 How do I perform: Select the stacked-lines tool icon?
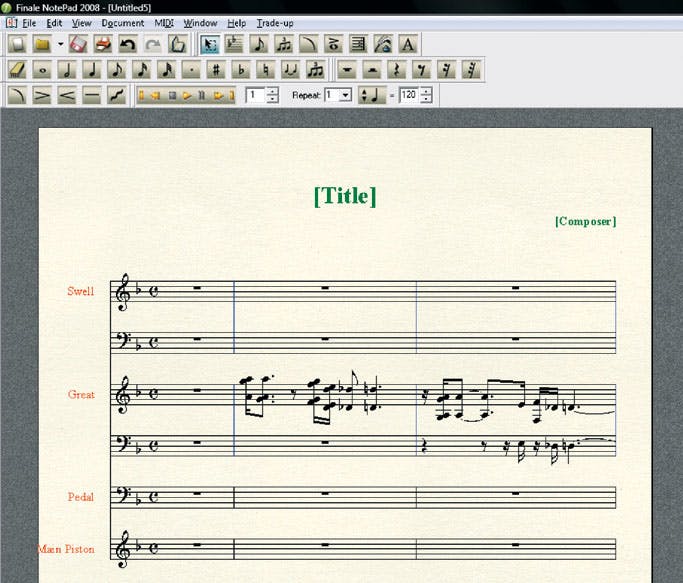[x=358, y=44]
